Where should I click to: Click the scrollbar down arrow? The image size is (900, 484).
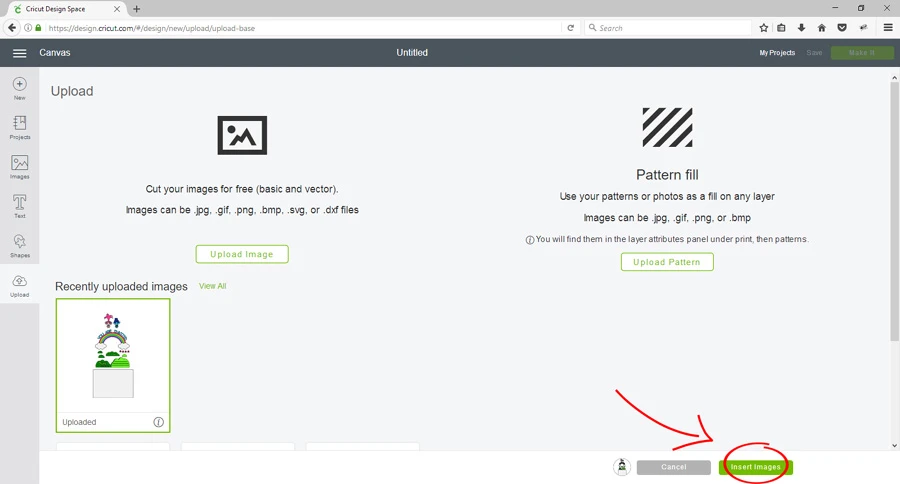[x=894, y=445]
